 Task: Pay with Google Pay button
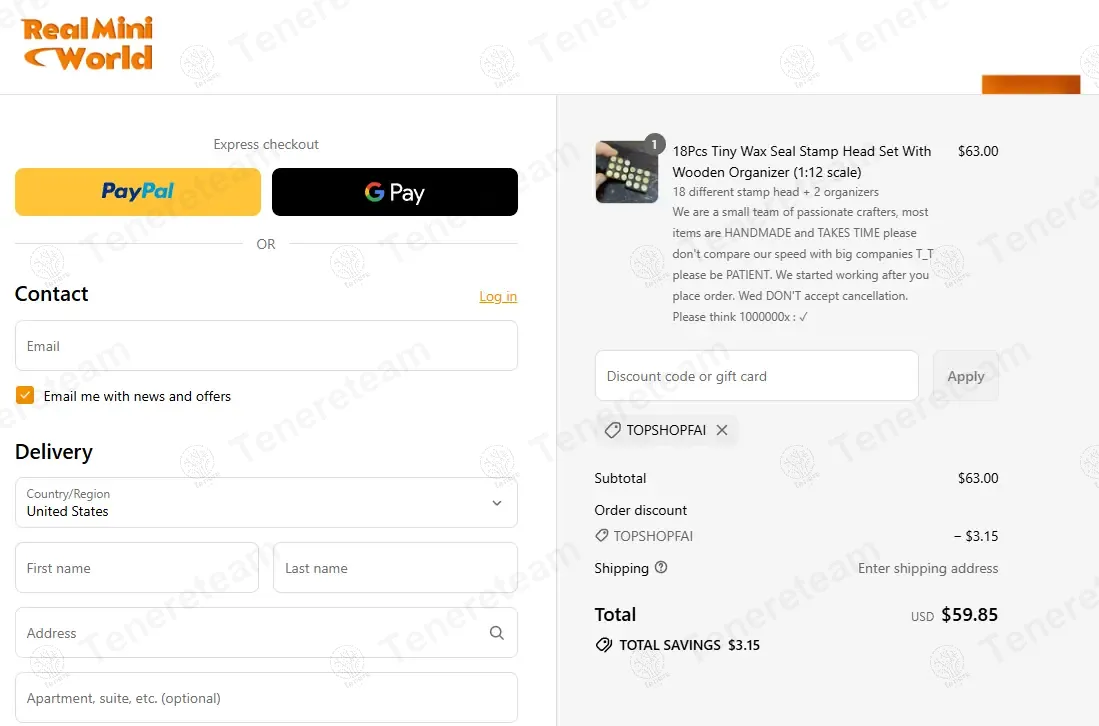coord(395,192)
